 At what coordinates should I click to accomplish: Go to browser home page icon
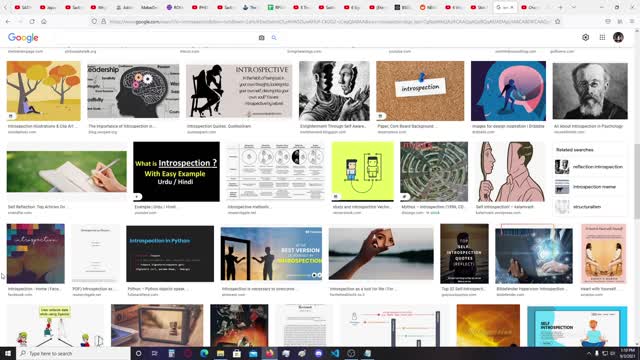coord(44,21)
